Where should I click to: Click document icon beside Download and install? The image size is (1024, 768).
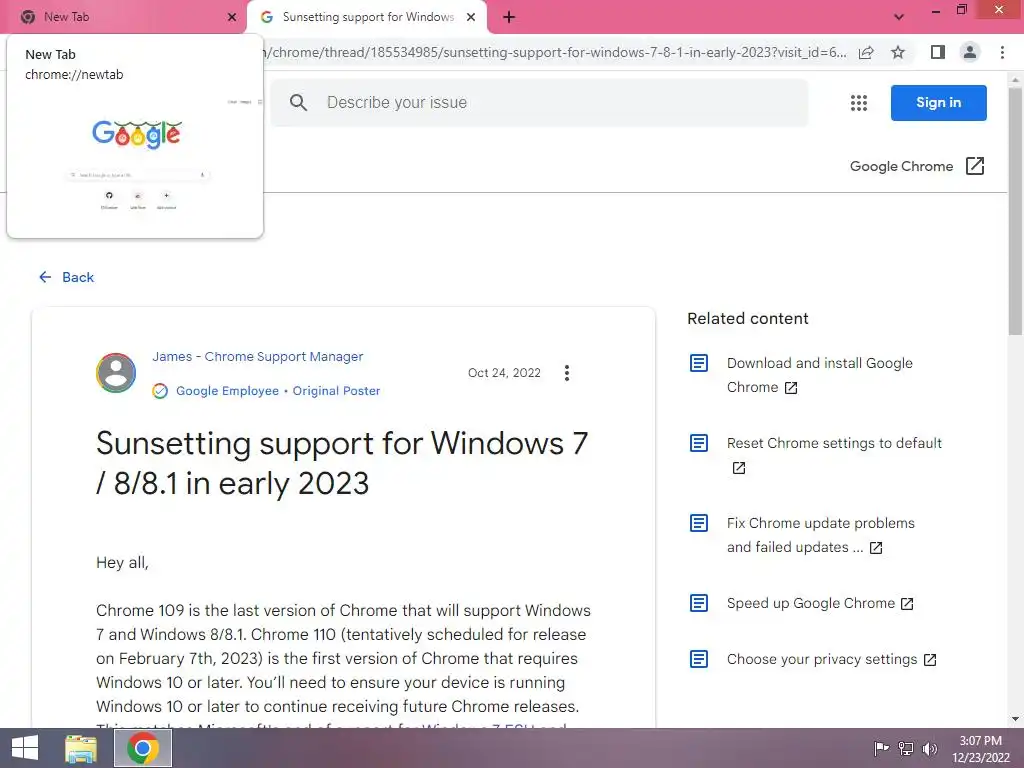point(699,363)
